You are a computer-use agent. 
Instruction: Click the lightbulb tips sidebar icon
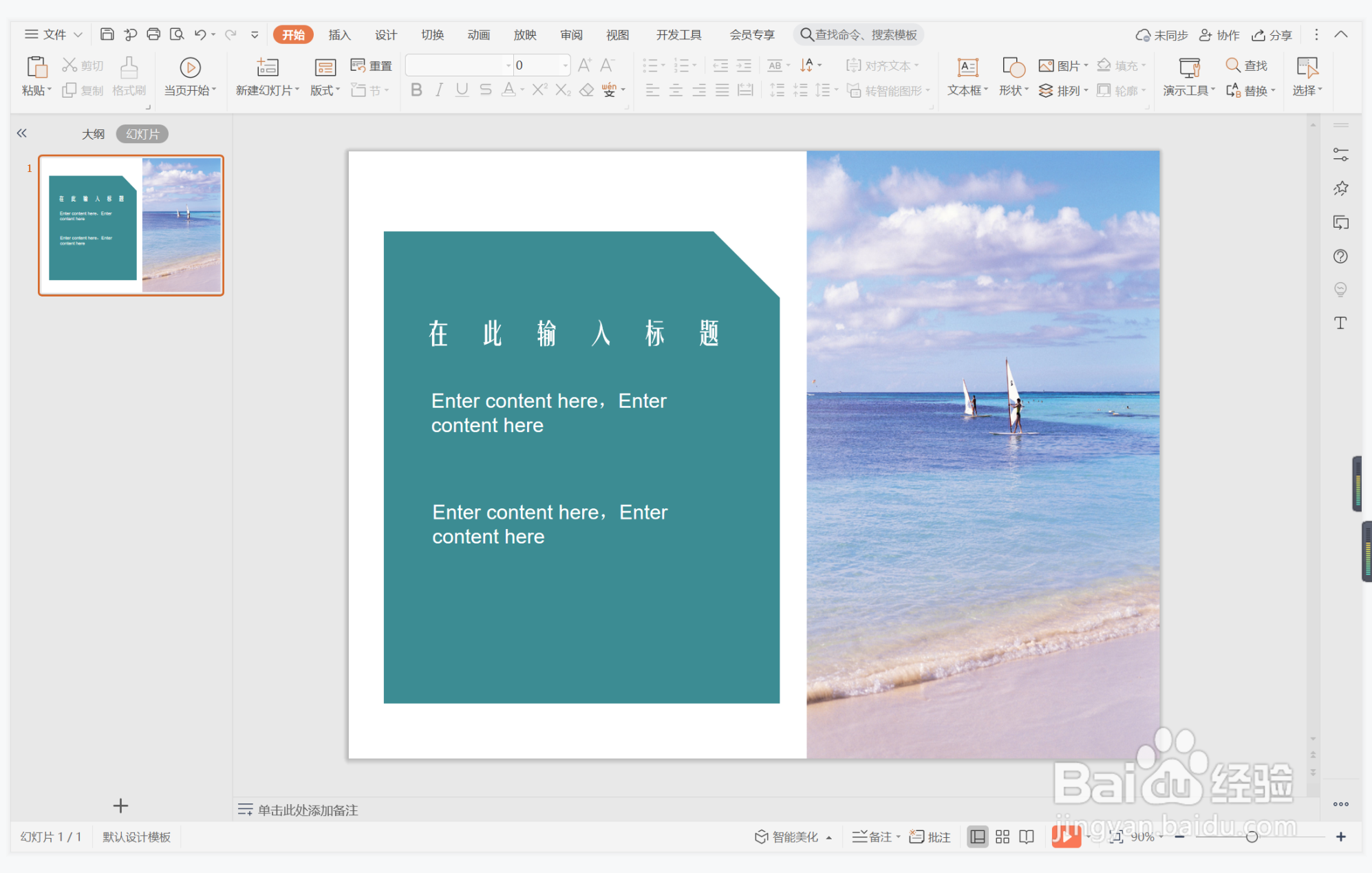(x=1340, y=290)
